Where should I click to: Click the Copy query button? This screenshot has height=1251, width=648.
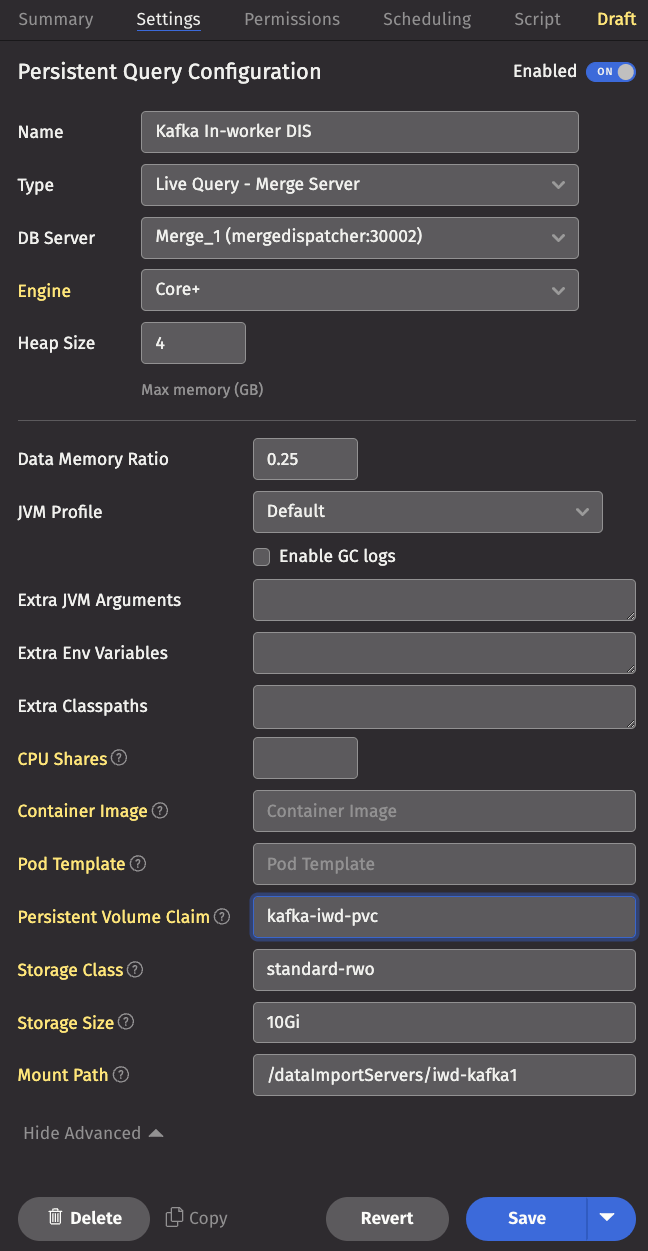coord(196,1218)
